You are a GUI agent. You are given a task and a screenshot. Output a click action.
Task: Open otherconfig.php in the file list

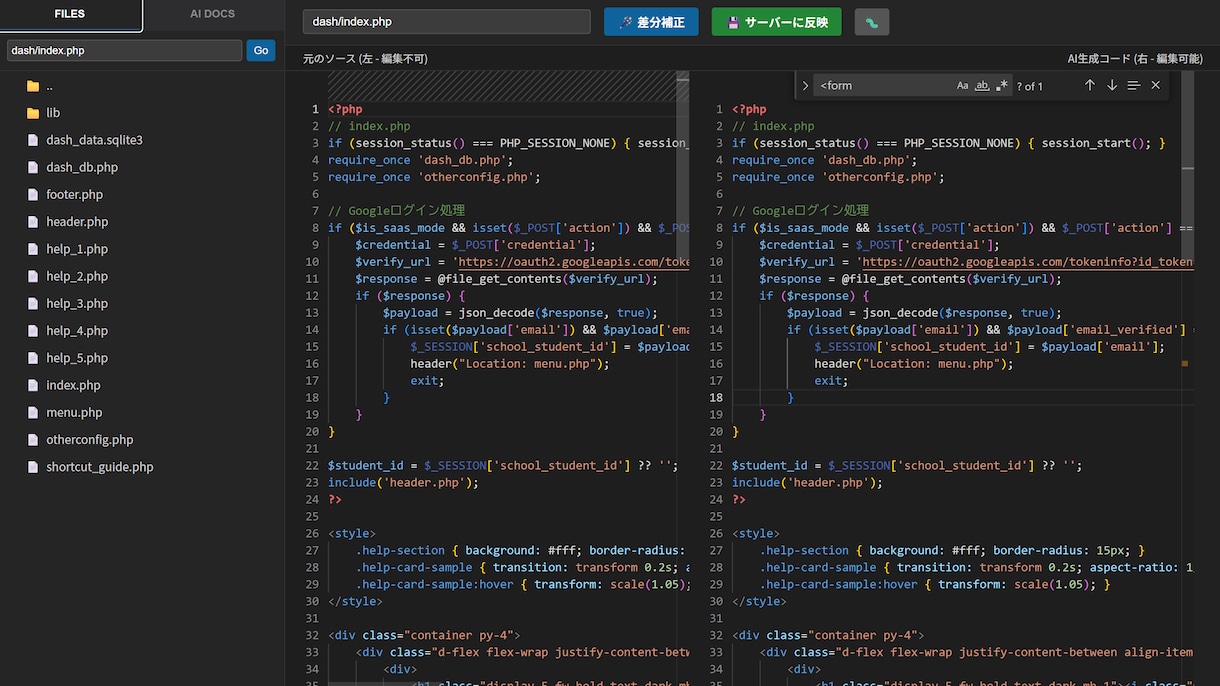(89, 440)
